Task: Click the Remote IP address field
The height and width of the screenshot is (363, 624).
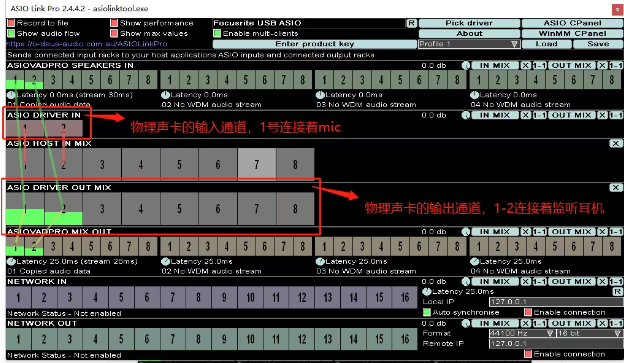Action: (556, 343)
